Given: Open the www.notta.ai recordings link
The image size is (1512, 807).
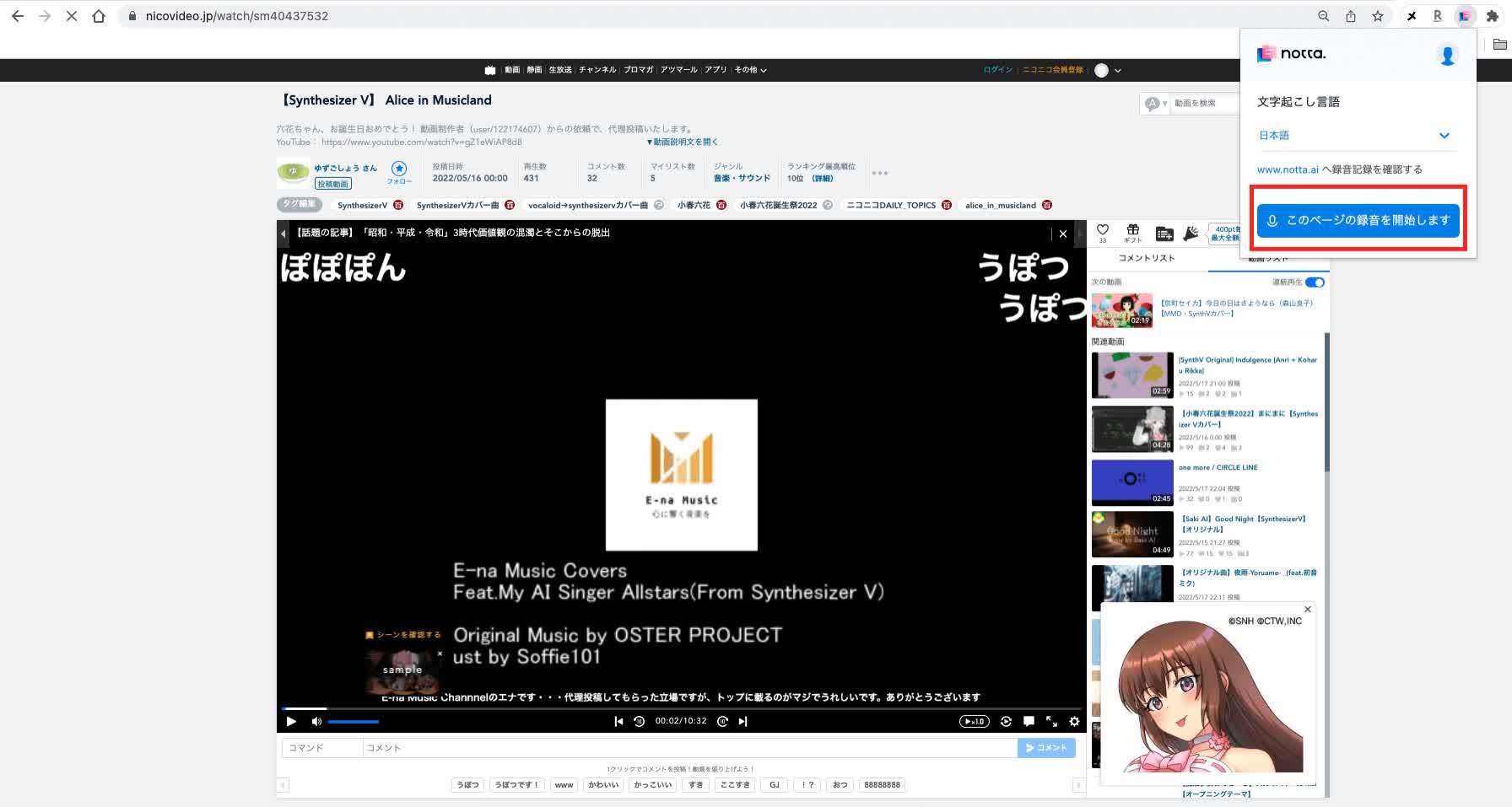Looking at the screenshot, I should tap(1288, 169).
